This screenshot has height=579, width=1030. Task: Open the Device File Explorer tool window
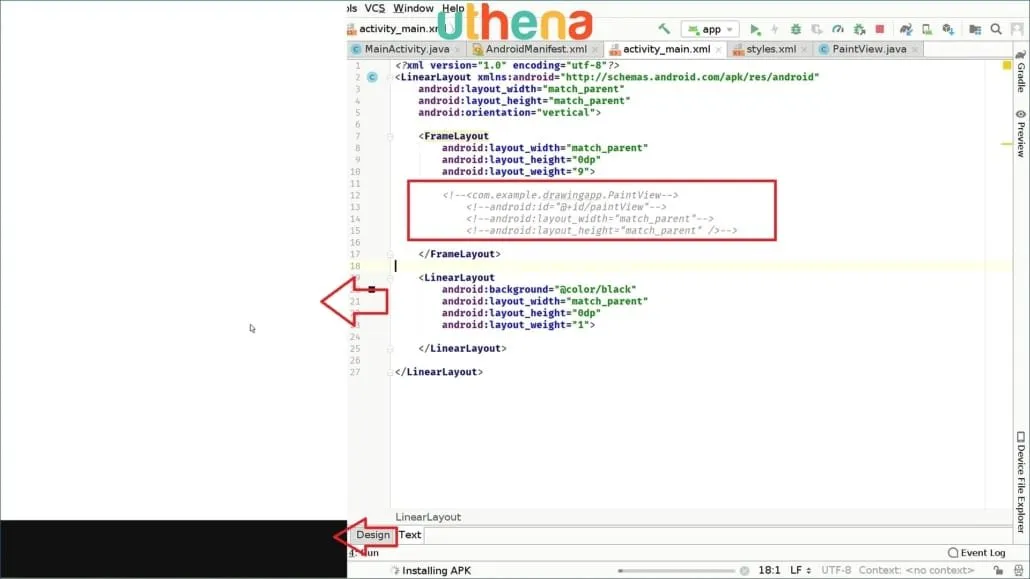(1021, 482)
